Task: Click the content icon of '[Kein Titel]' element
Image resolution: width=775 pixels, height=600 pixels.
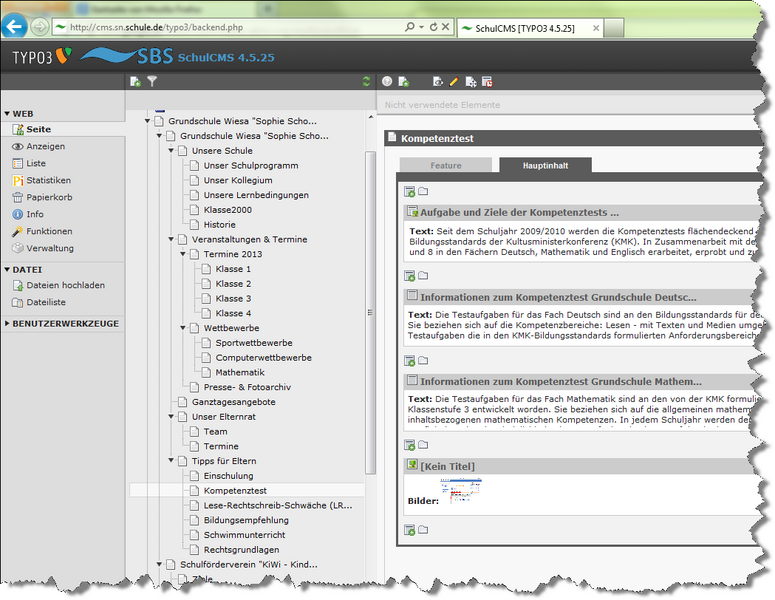Action: 411,466
